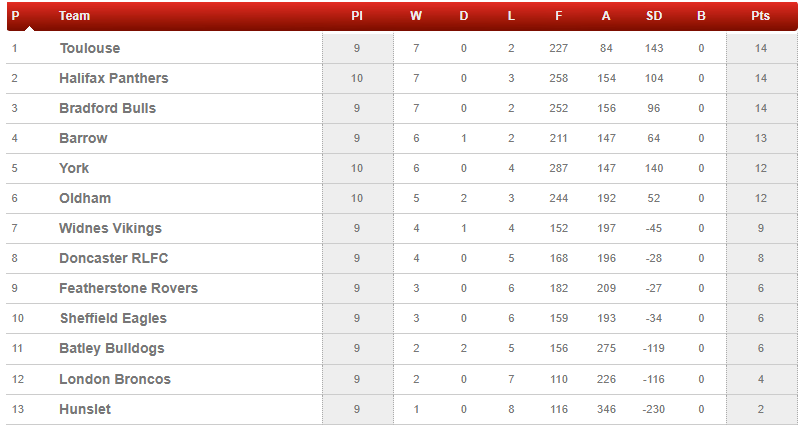Viewport: 803px width, 433px height.
Task: Click the Team column header
Action: click(x=74, y=16)
